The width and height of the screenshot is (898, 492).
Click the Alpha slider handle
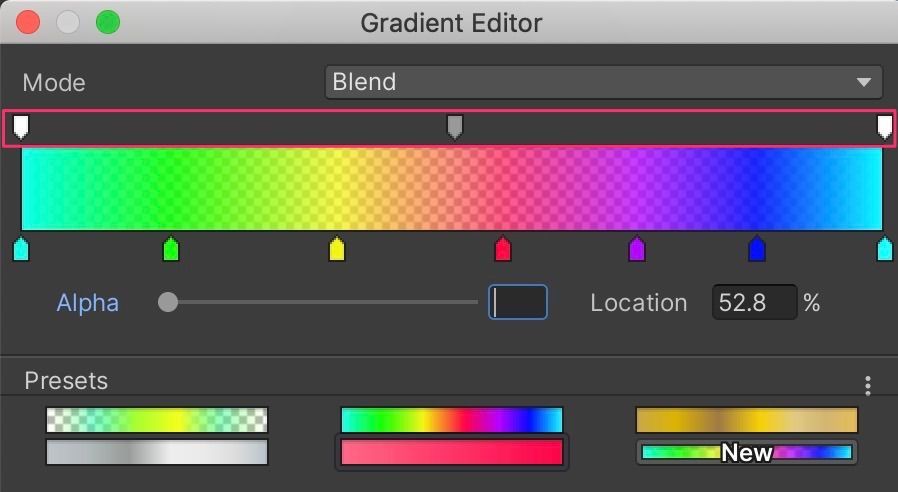[x=168, y=302]
